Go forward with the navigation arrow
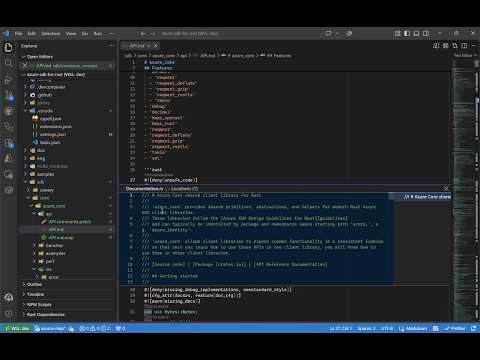Image resolution: width=480 pixels, height=360 pixels. click(153, 33)
